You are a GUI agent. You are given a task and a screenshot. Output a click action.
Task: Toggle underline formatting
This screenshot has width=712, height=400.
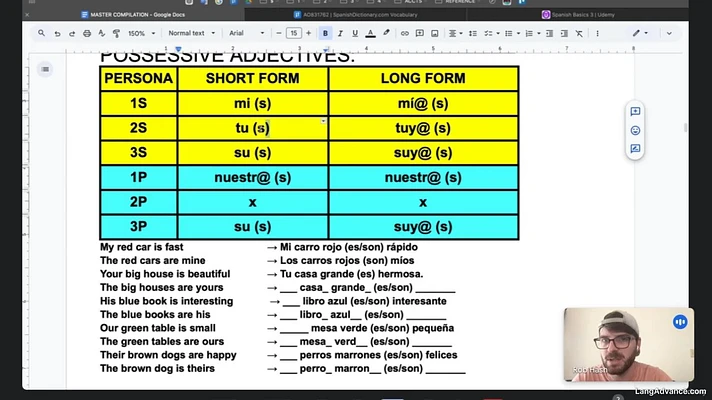coord(355,33)
